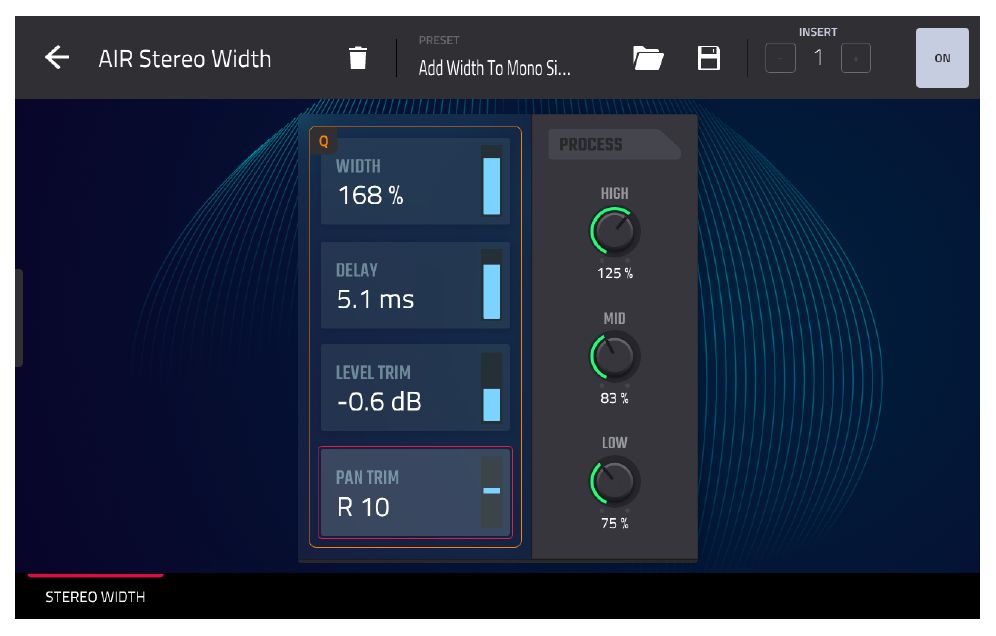Save preset with the floppy disk icon
Screen dimensions: 996x636
[708, 58]
